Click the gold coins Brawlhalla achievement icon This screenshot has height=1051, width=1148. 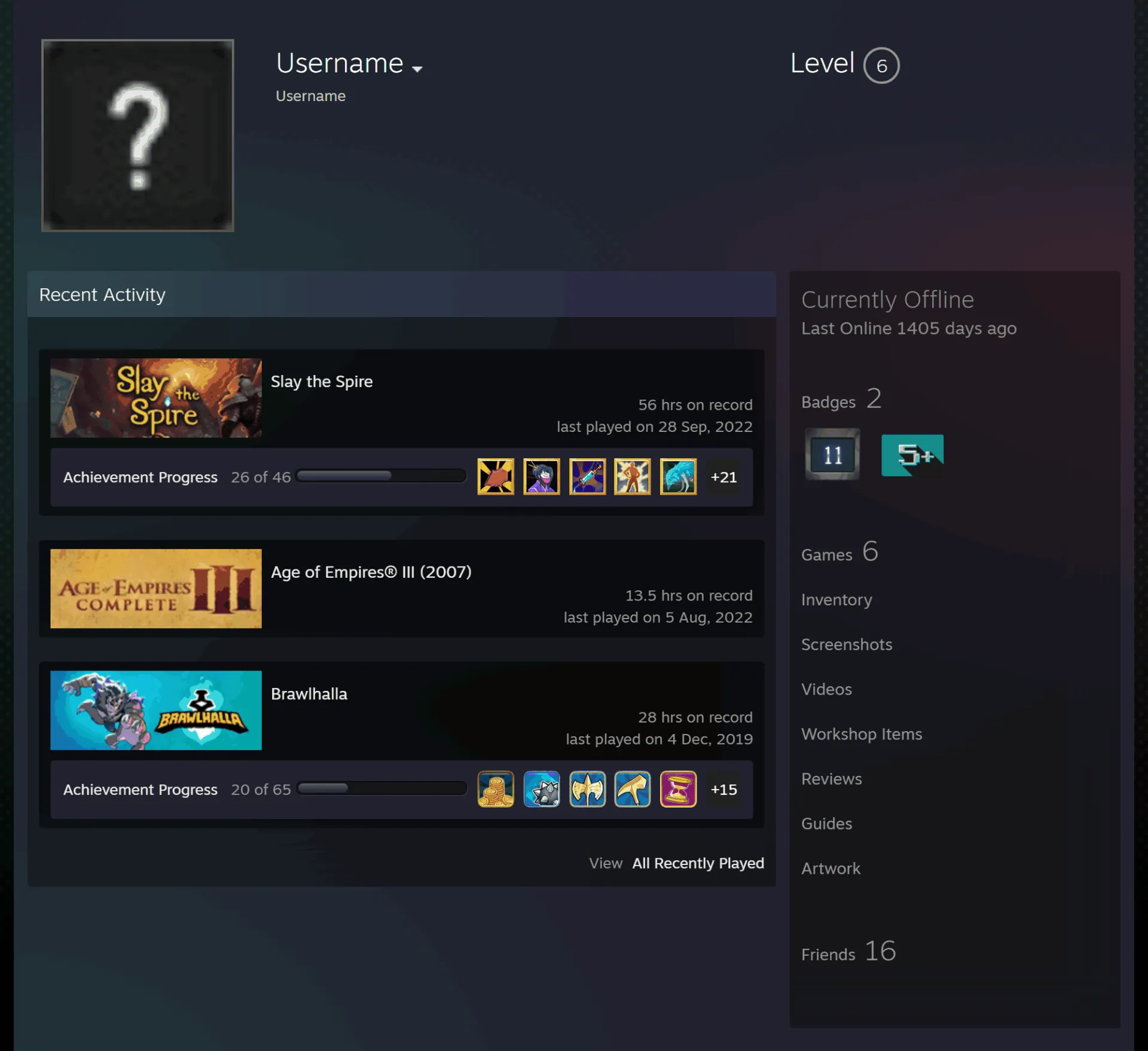pyautogui.click(x=496, y=789)
